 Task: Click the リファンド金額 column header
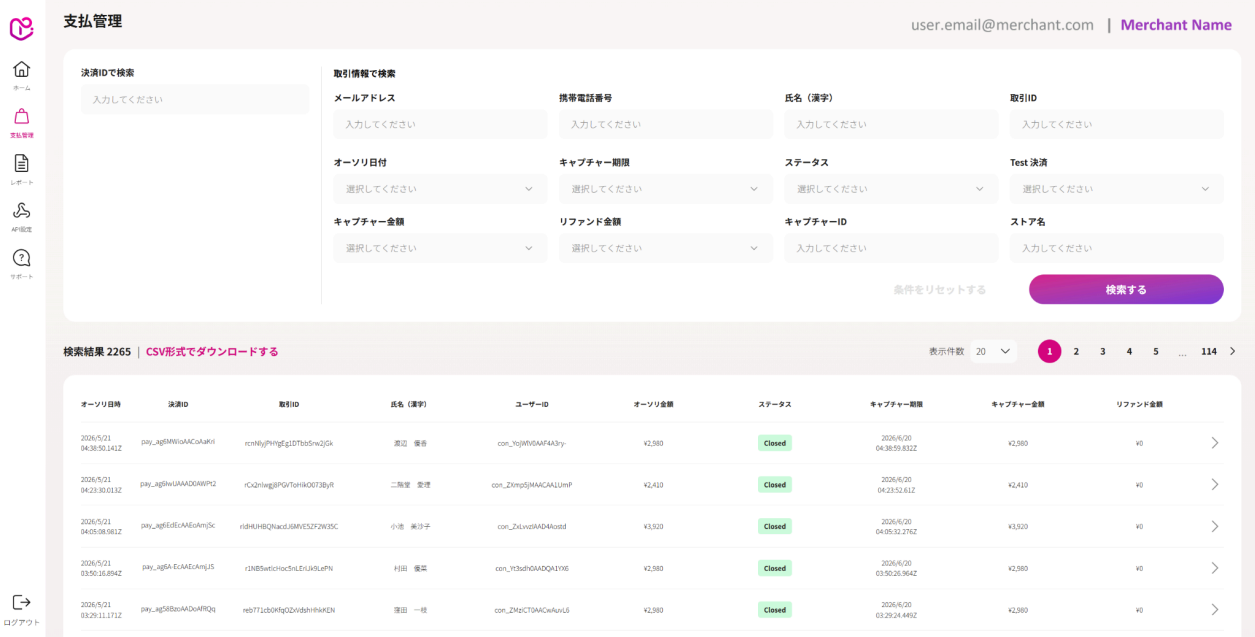point(1139,404)
